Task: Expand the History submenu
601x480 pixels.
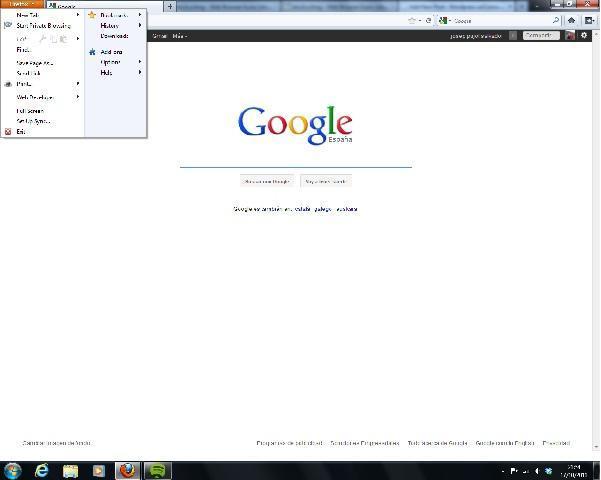Action: [110, 26]
